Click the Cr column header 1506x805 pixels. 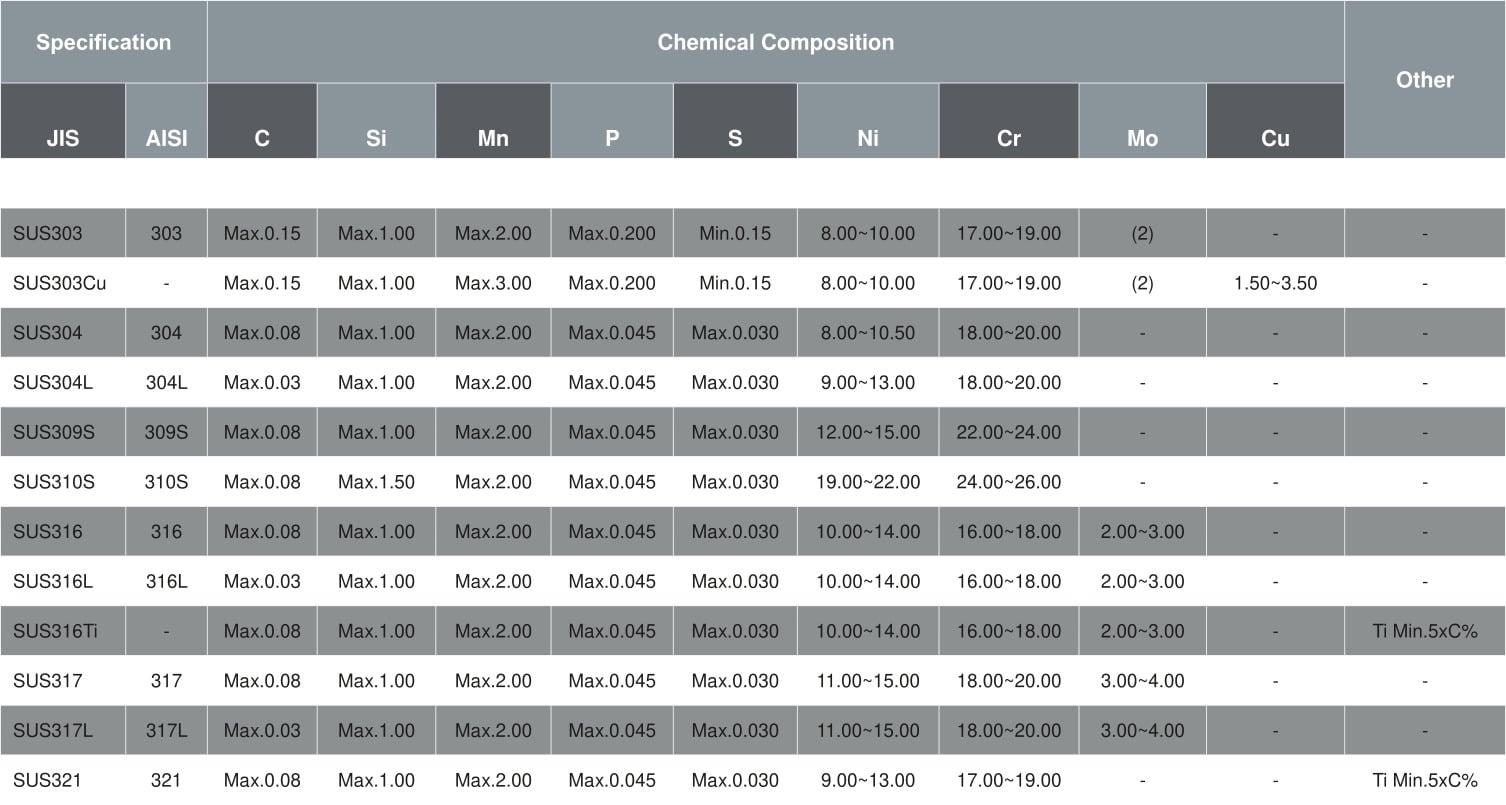(1008, 121)
